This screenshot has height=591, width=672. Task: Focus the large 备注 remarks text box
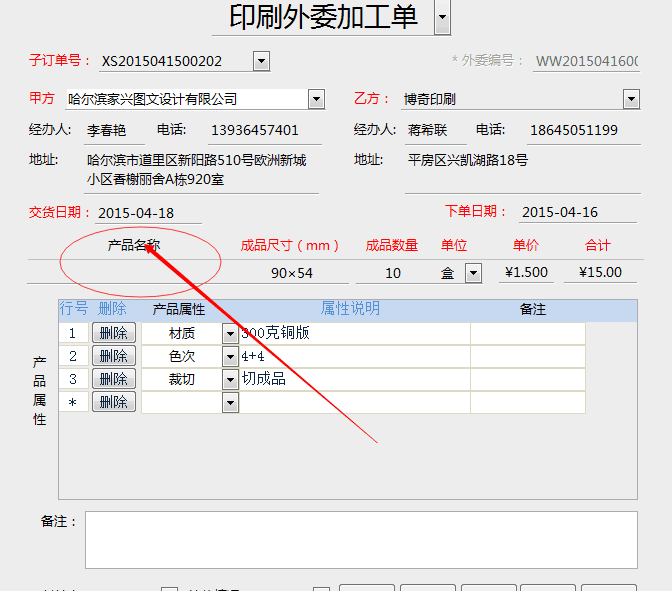click(x=360, y=539)
